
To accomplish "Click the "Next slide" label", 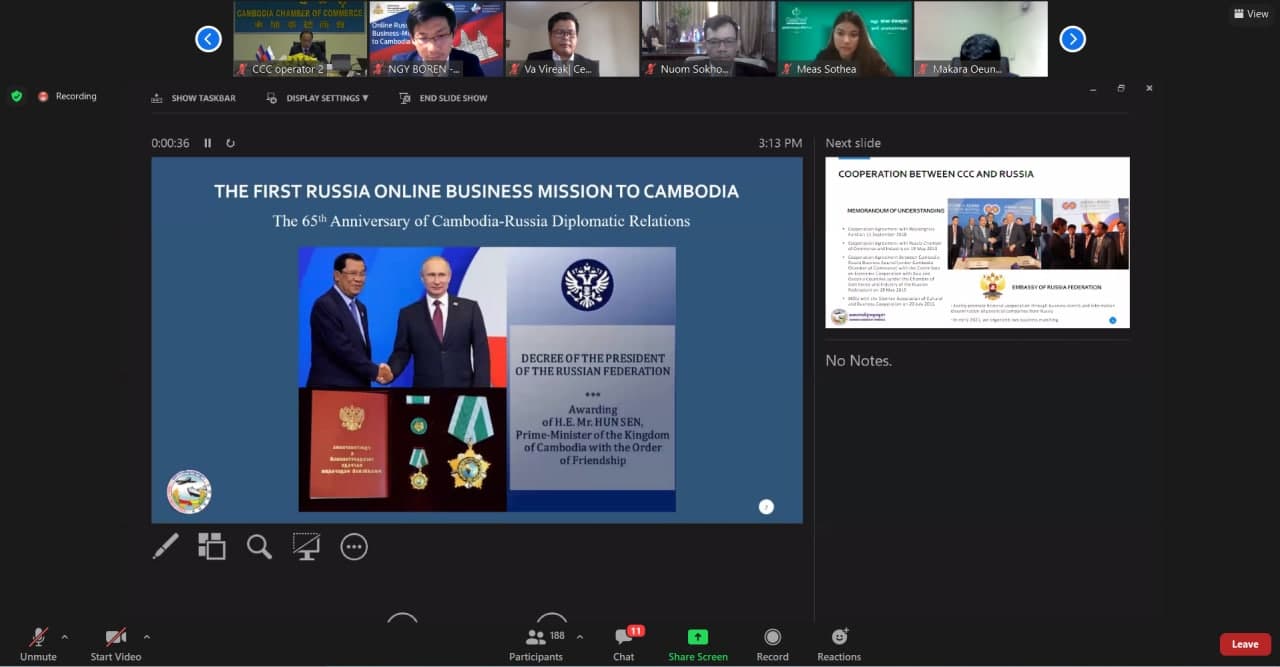I will pos(853,143).
